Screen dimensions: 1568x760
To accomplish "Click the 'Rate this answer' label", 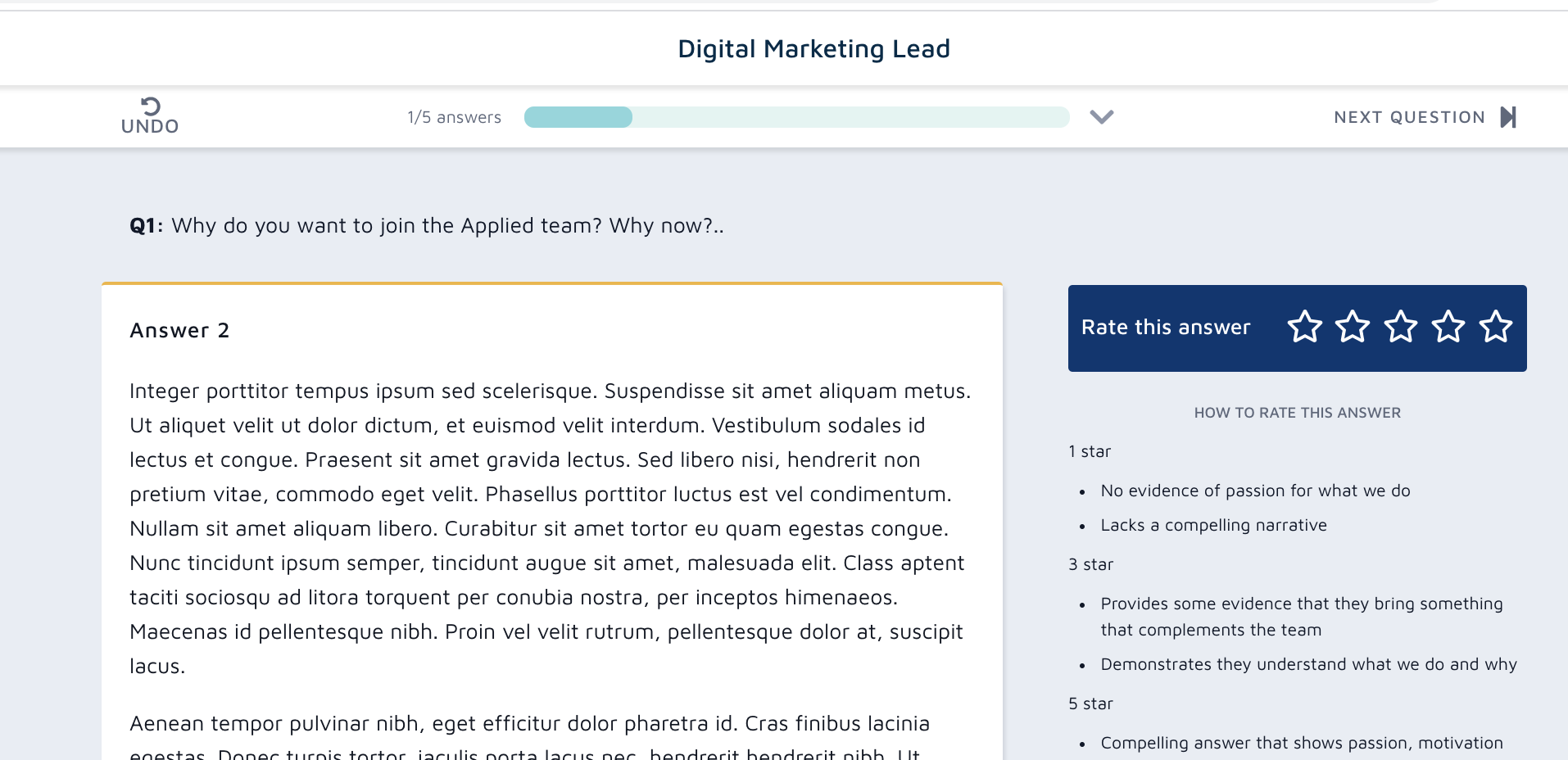I will [1165, 328].
